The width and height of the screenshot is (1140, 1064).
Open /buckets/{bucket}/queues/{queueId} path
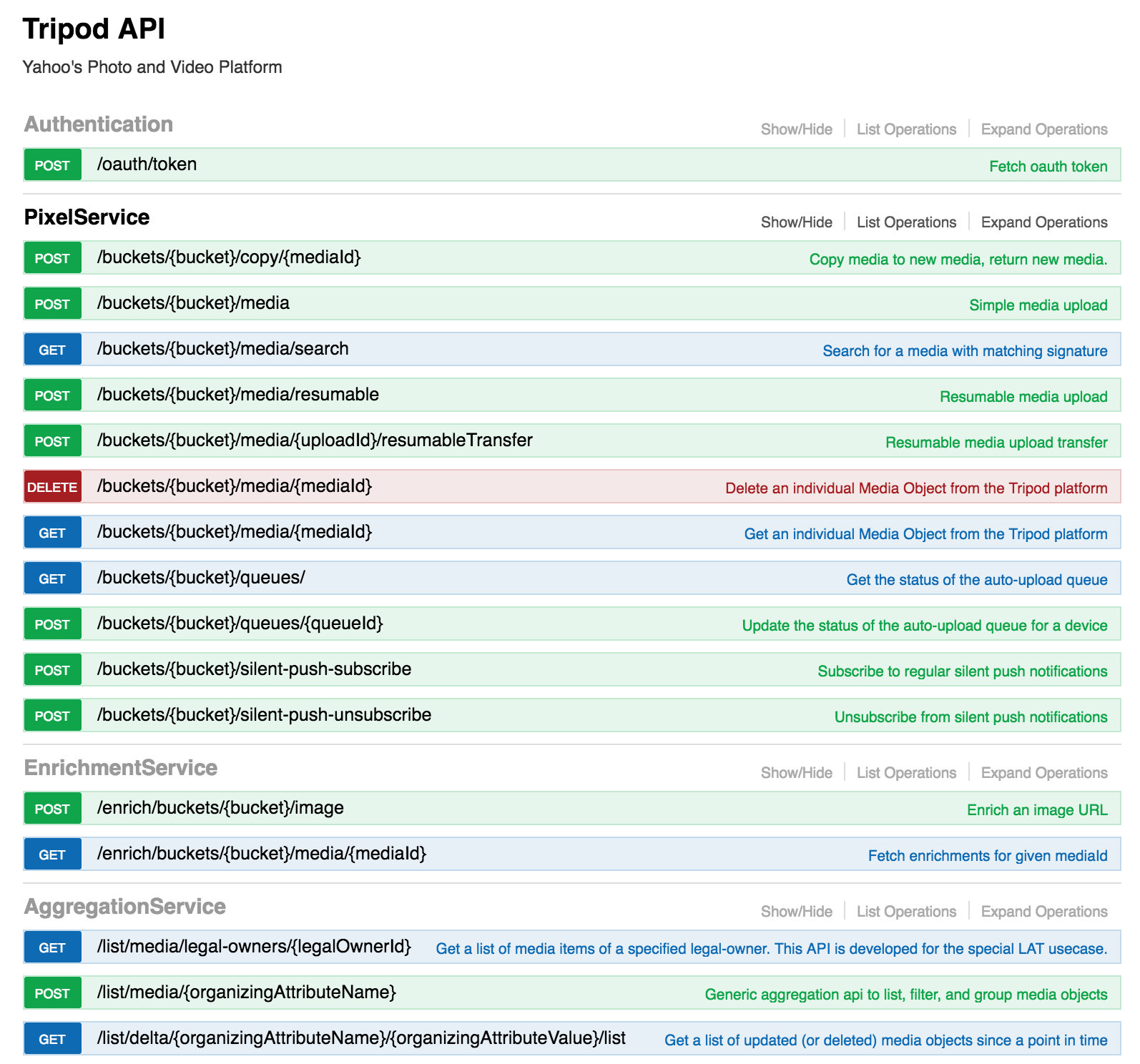tap(240, 624)
